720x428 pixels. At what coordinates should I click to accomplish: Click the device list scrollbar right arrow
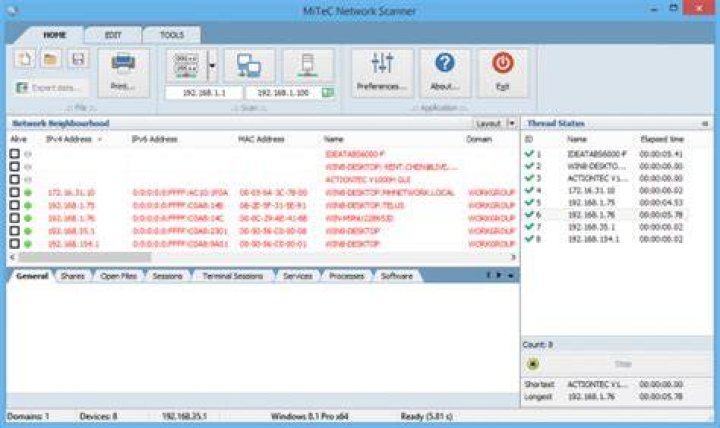click(513, 257)
